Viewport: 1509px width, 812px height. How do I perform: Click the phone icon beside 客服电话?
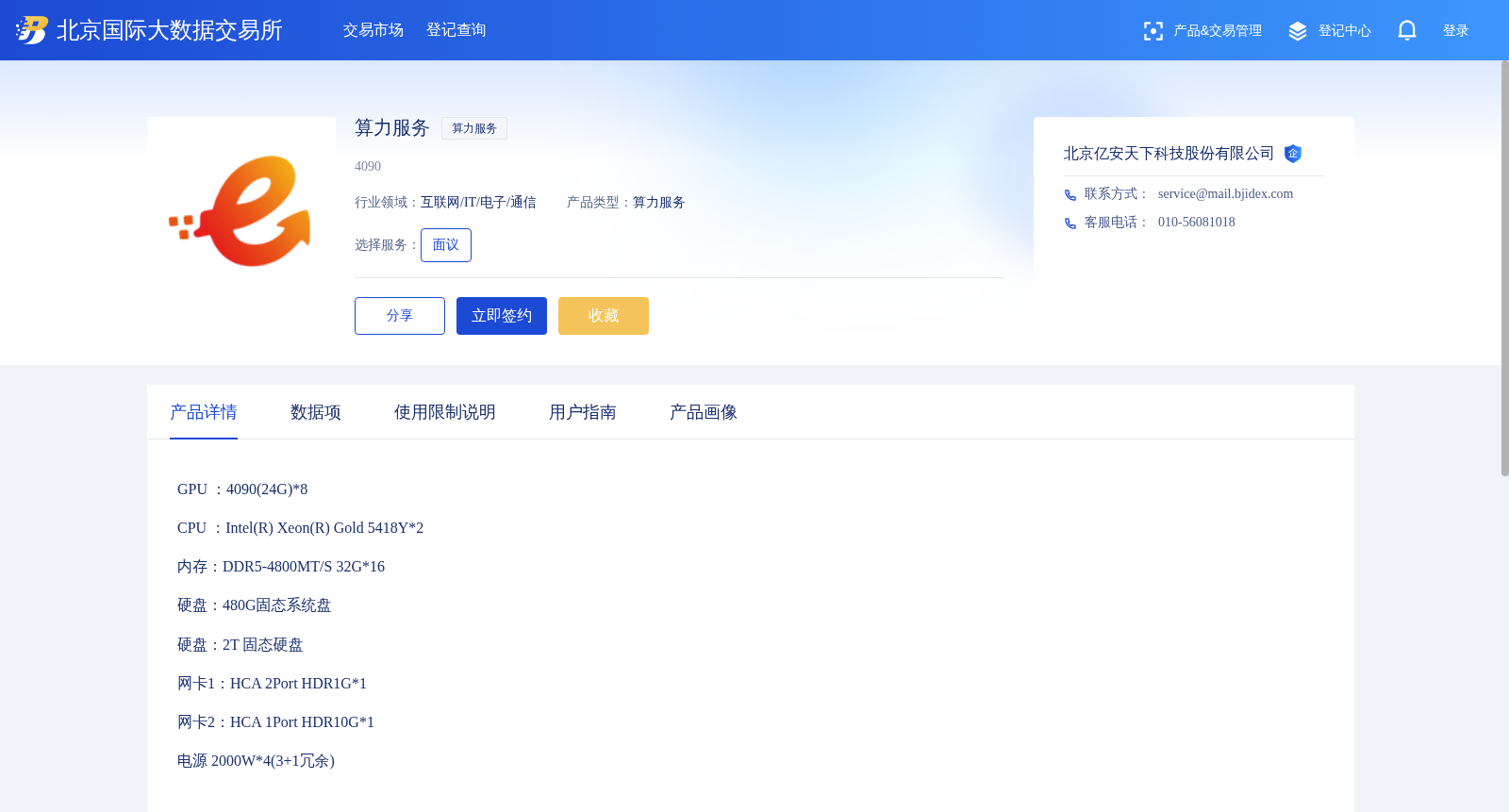pyautogui.click(x=1070, y=224)
